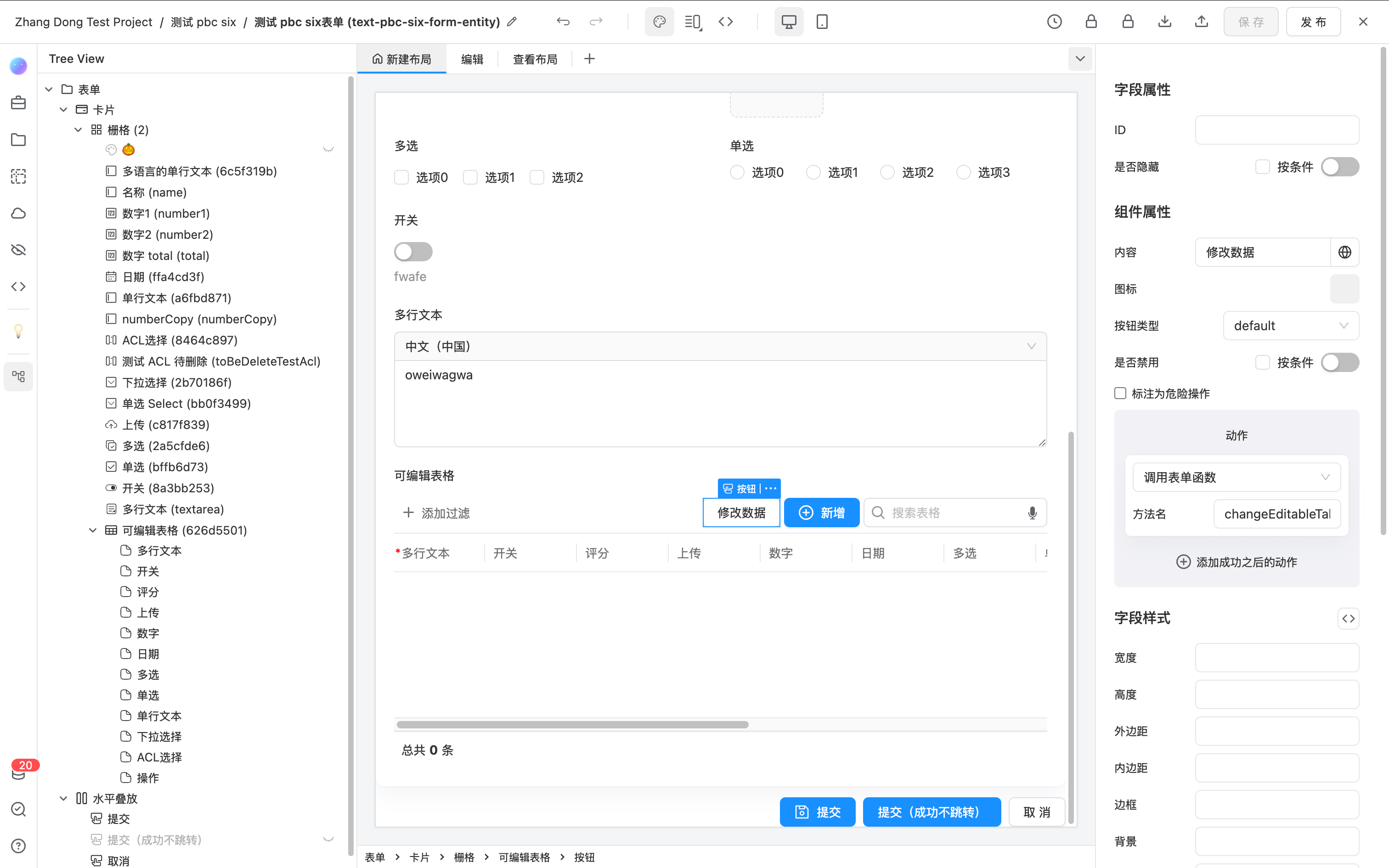1389x868 pixels.
Task: Open the 中文（中国）language dropdown
Action: pos(720,346)
